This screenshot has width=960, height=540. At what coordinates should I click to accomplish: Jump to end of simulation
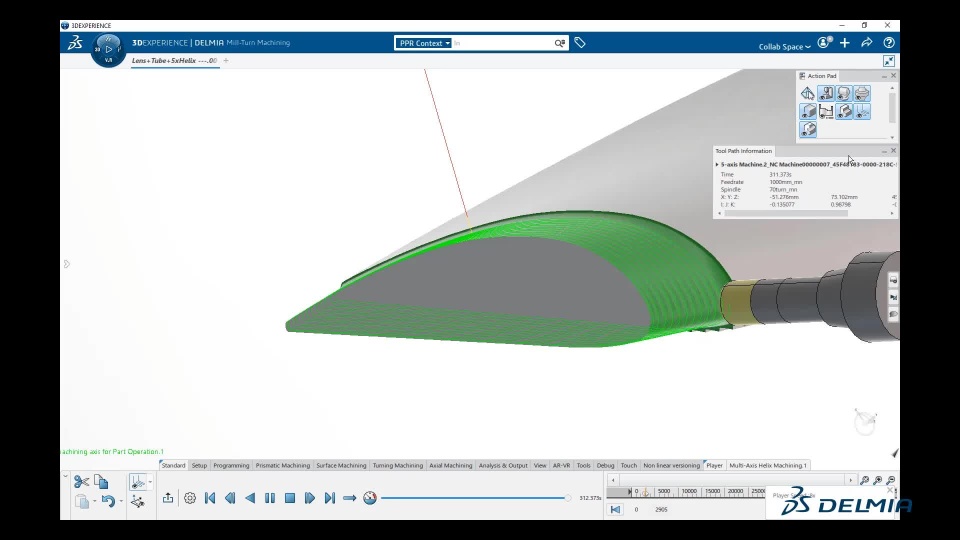click(x=330, y=498)
